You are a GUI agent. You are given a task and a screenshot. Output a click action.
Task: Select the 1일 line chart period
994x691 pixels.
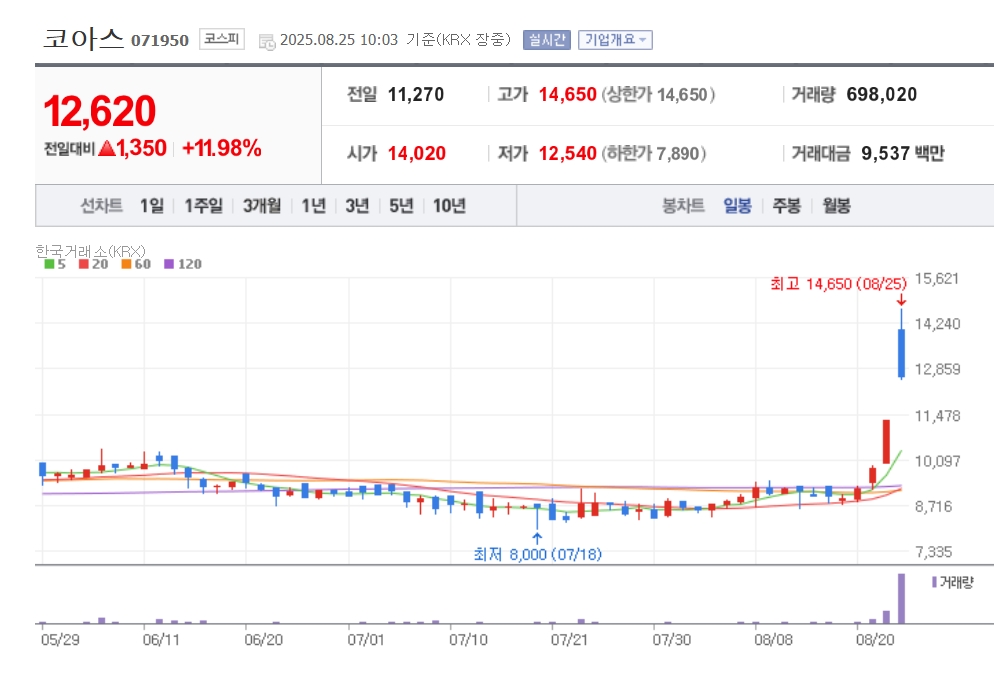(152, 205)
